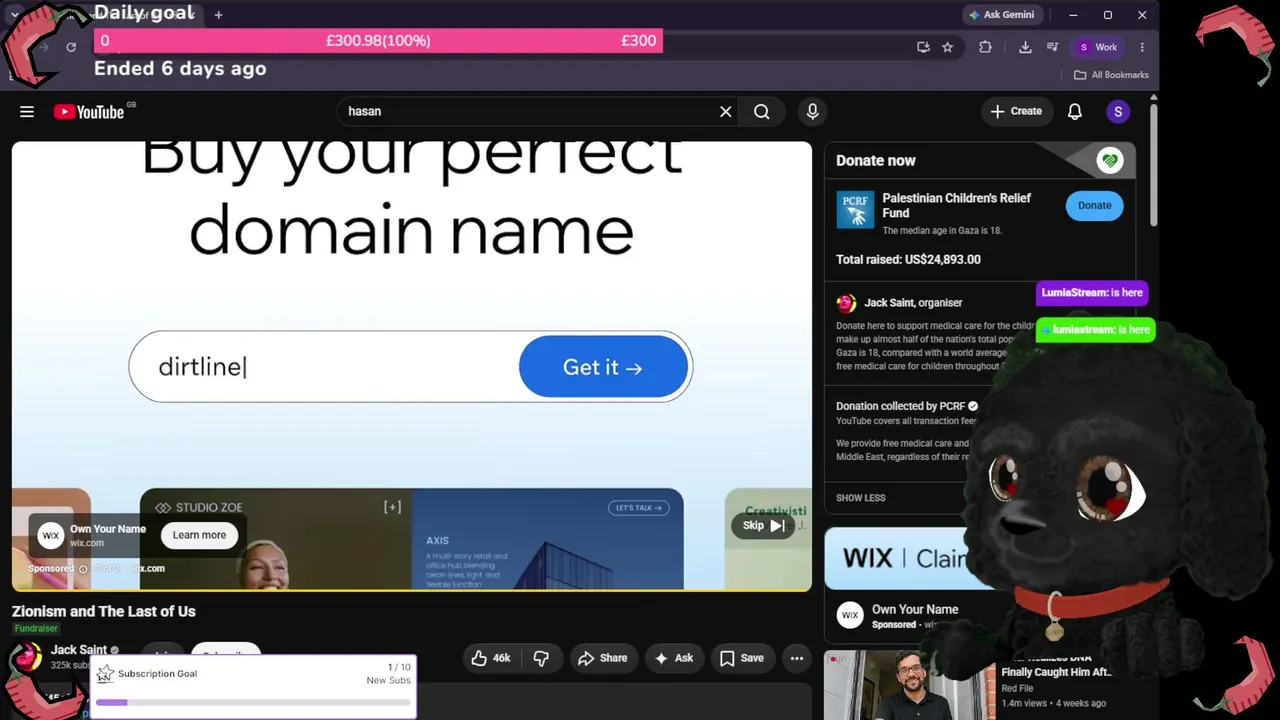Donate to Palestinian Children's Relief Fund
The width and height of the screenshot is (1280, 720).
[x=1094, y=206]
